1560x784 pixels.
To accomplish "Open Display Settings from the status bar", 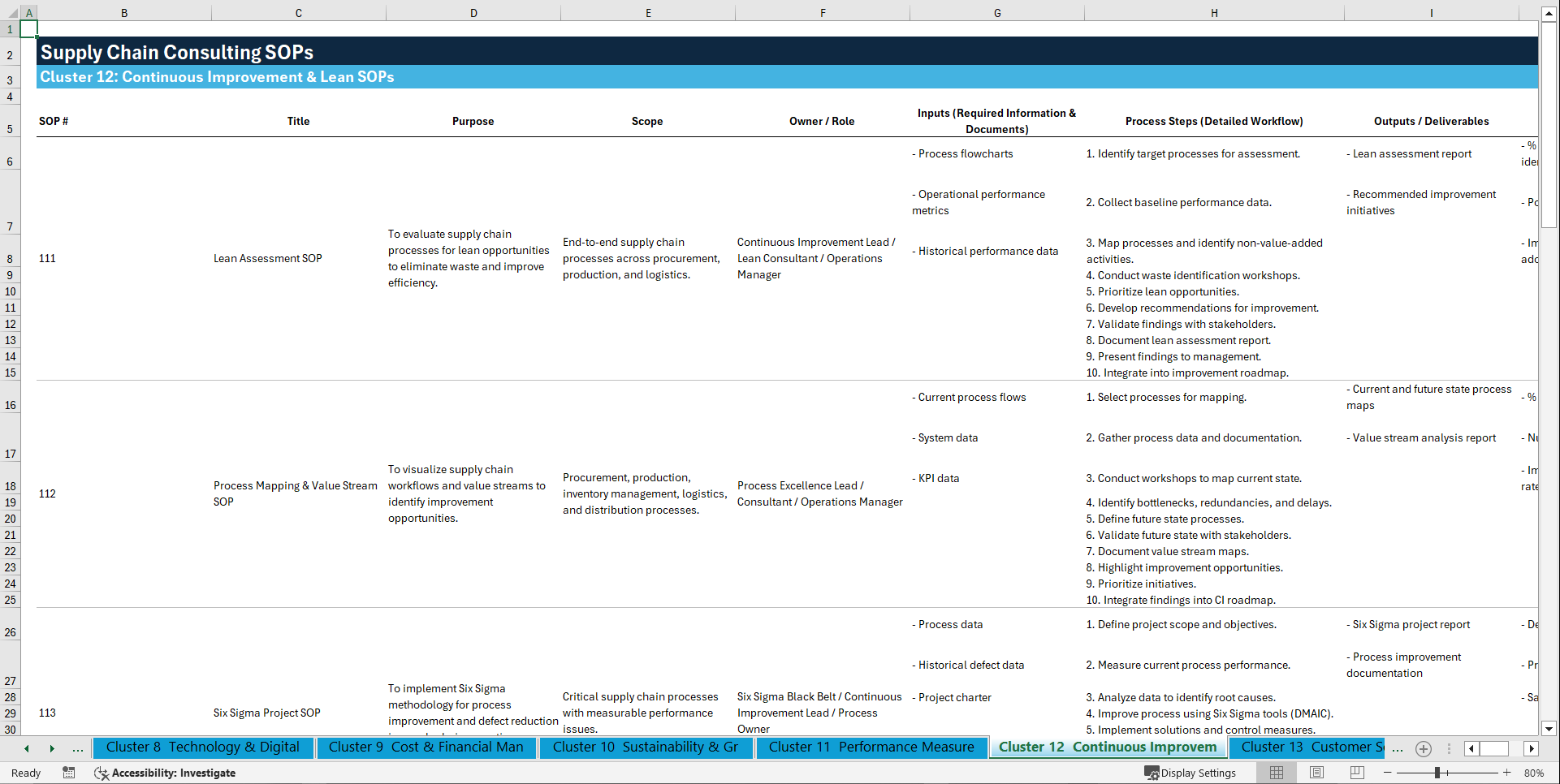I will pyautogui.click(x=1191, y=773).
